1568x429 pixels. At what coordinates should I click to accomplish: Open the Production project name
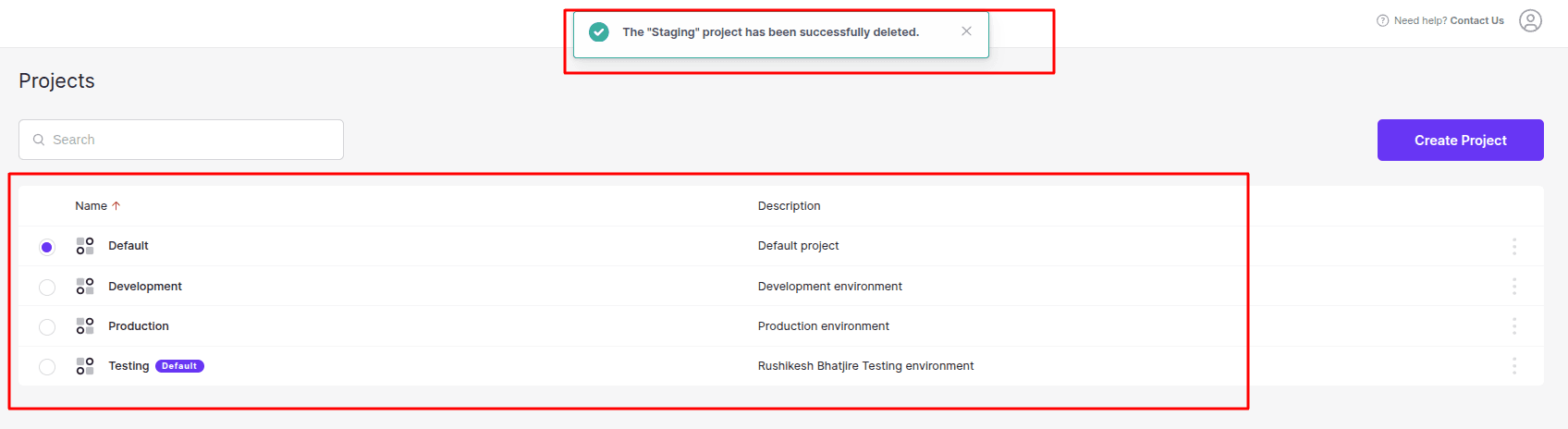pyautogui.click(x=139, y=326)
